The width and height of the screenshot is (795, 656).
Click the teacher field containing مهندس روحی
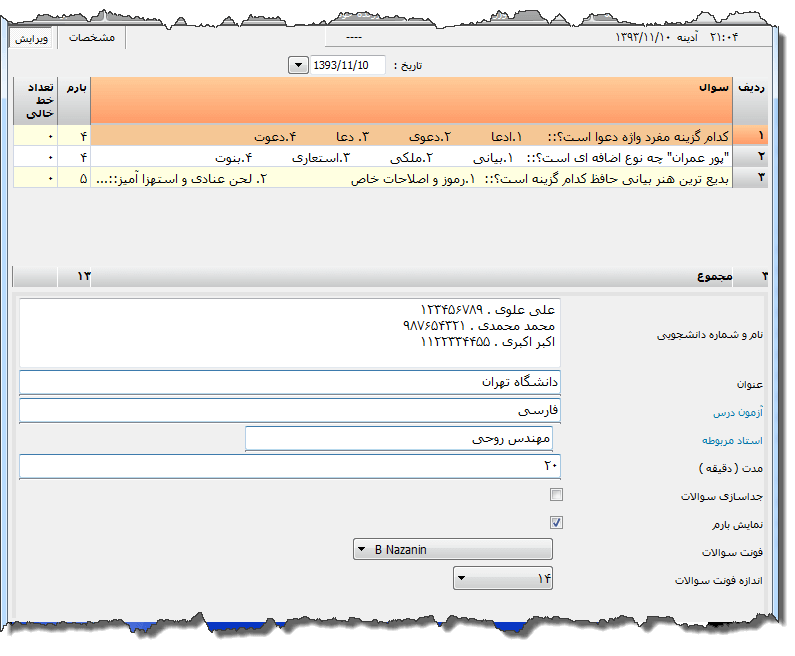click(x=398, y=438)
